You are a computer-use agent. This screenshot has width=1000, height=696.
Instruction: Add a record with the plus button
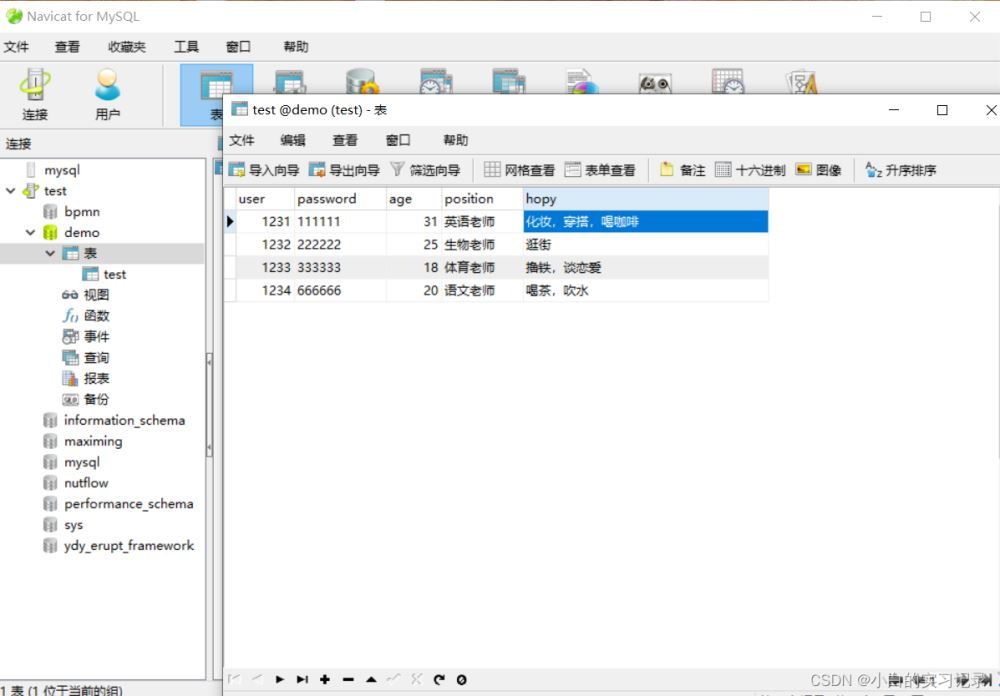325,680
